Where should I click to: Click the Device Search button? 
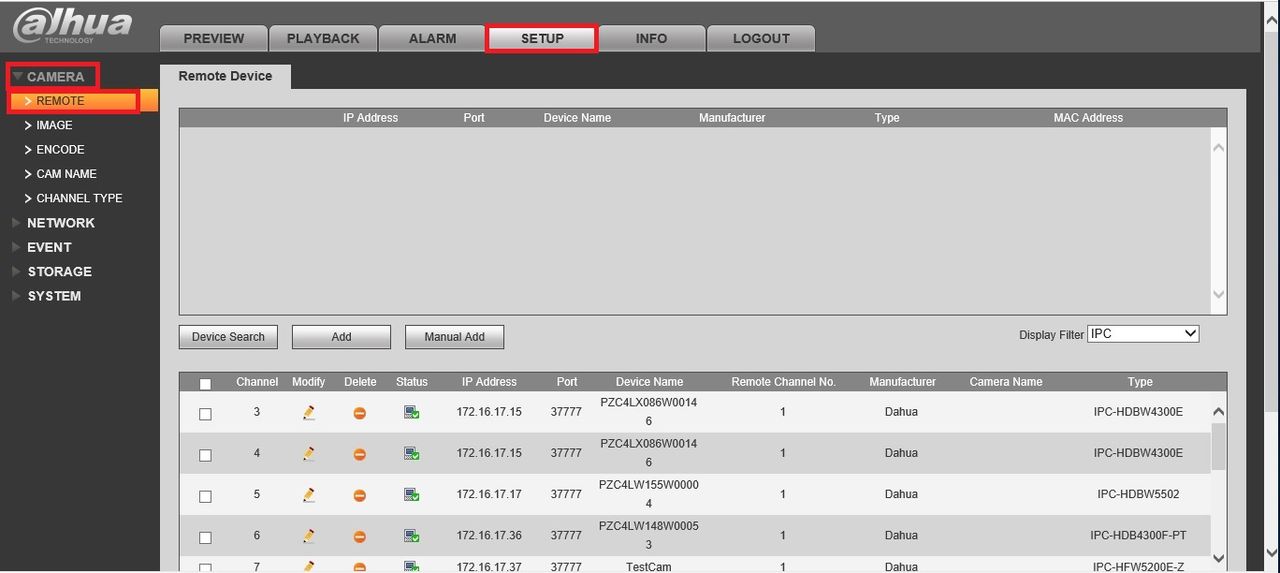(x=228, y=337)
